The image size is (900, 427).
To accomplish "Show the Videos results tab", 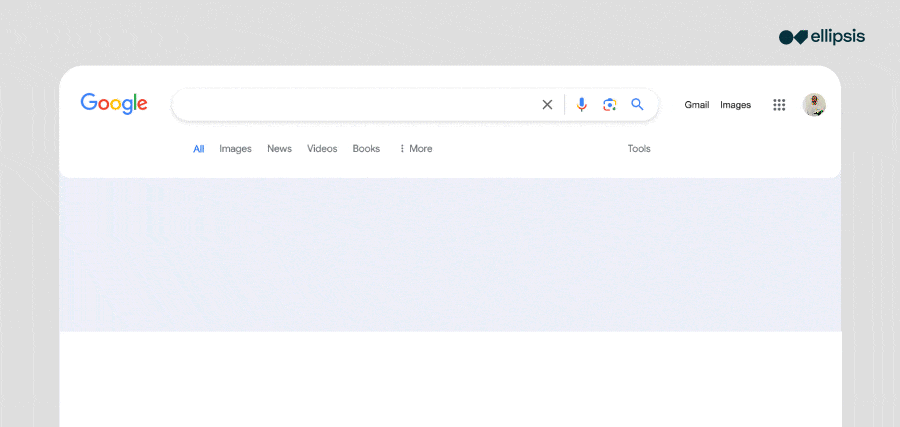I will pos(322,149).
